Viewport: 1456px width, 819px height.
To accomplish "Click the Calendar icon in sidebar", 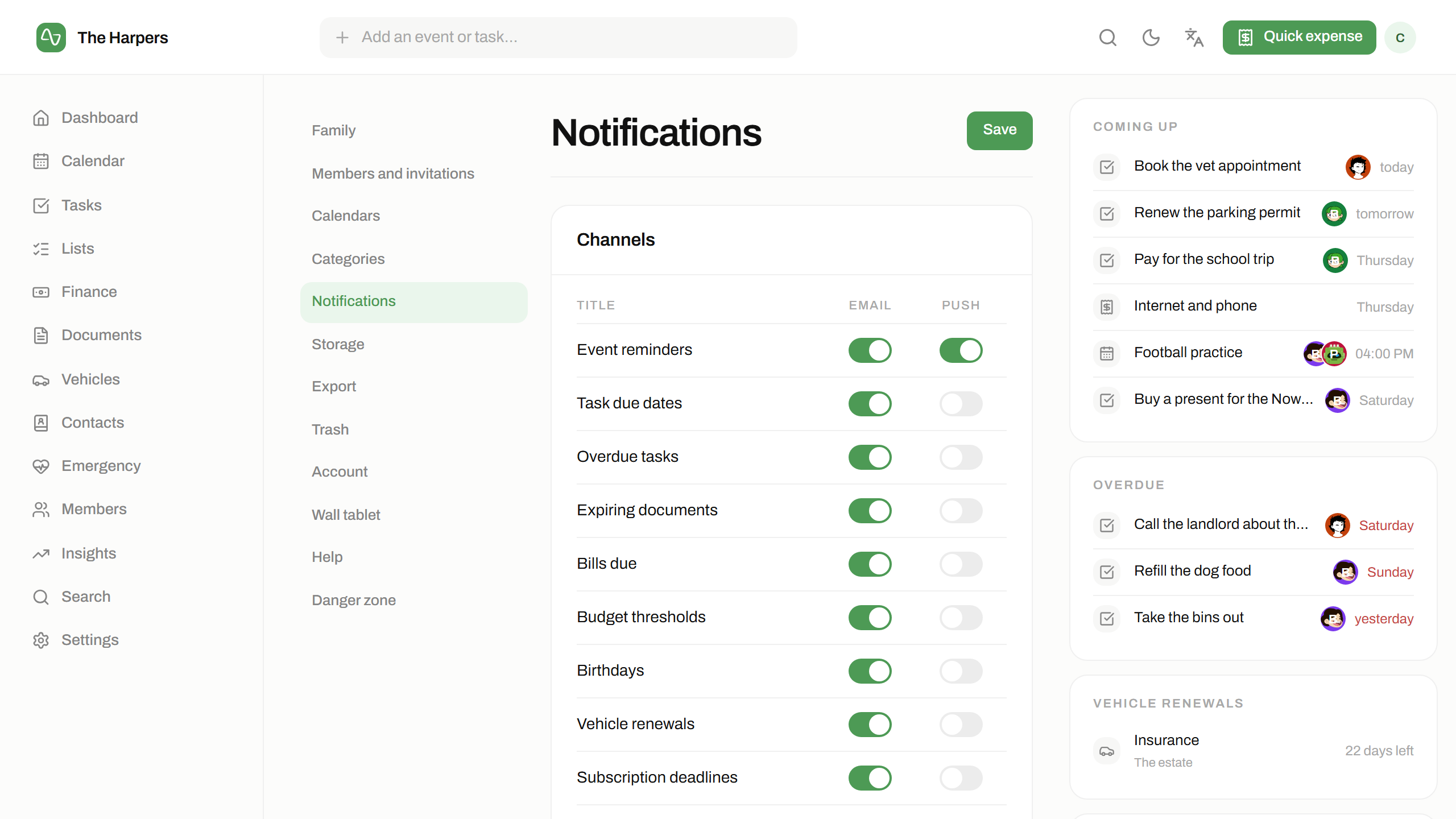I will (x=41, y=161).
